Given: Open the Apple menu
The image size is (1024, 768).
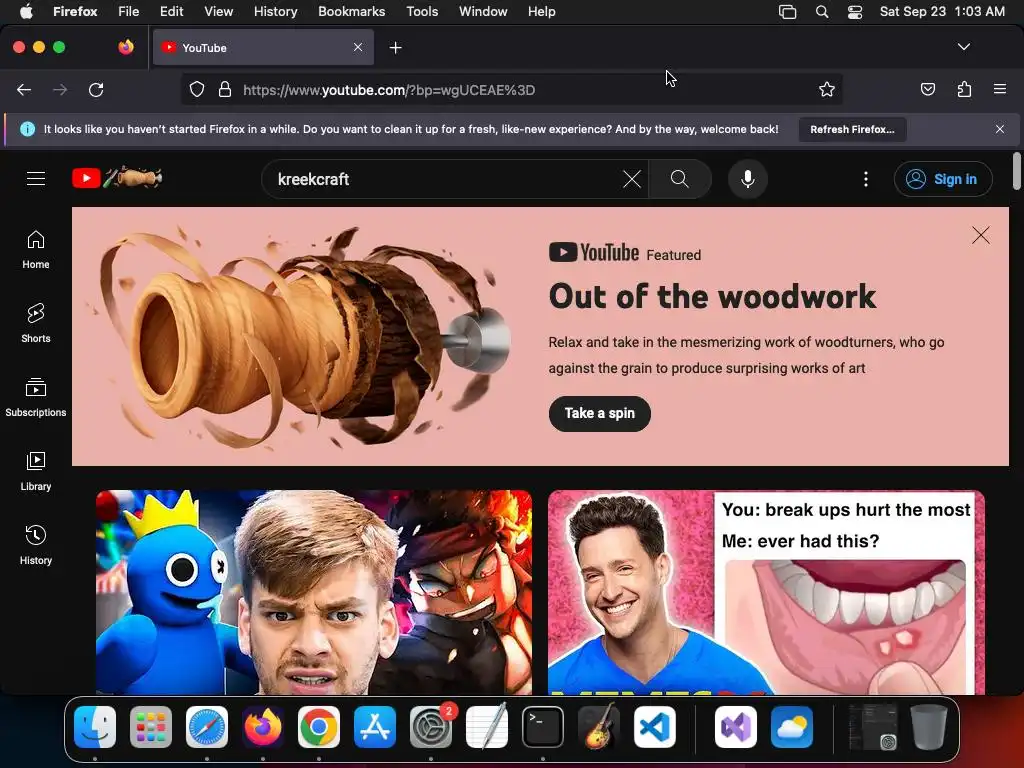Looking at the screenshot, I should 26,12.
